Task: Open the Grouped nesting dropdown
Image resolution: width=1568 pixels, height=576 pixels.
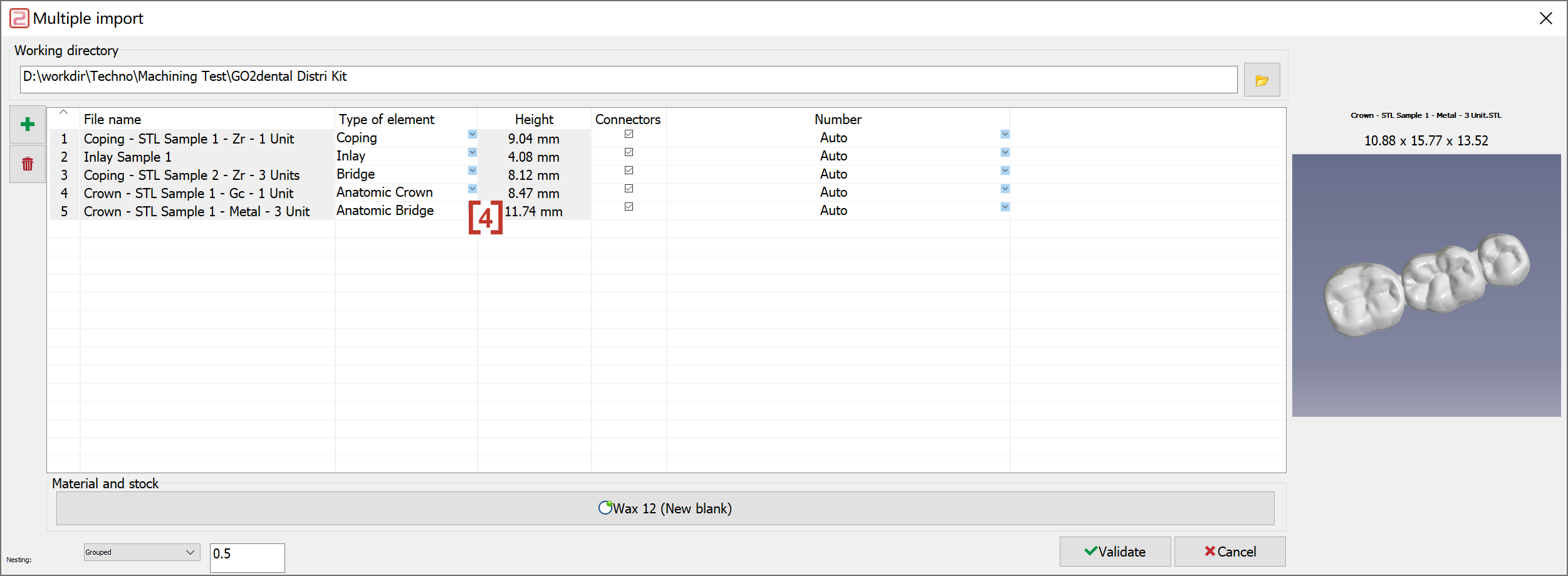Action: (x=142, y=552)
